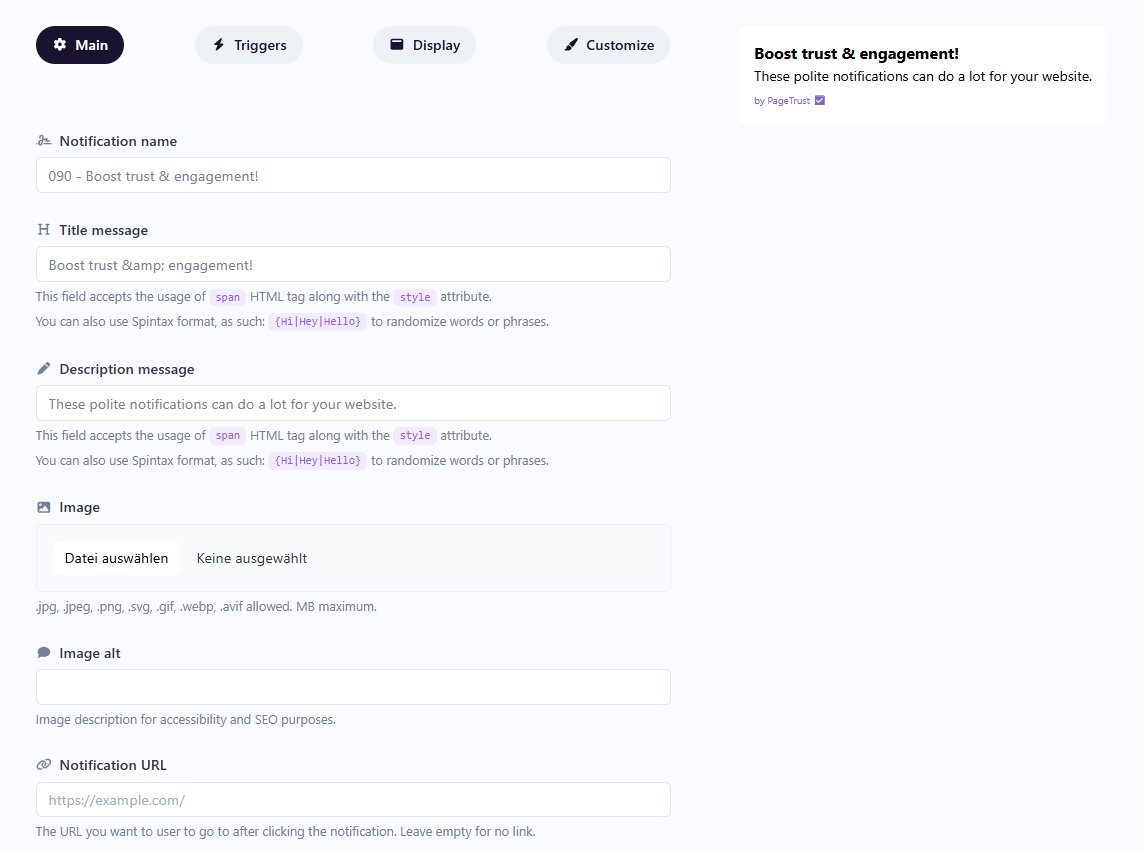This screenshot has height=853, width=1144.
Task: Click the Keine ausgewählt file status text
Action: pyautogui.click(x=252, y=558)
